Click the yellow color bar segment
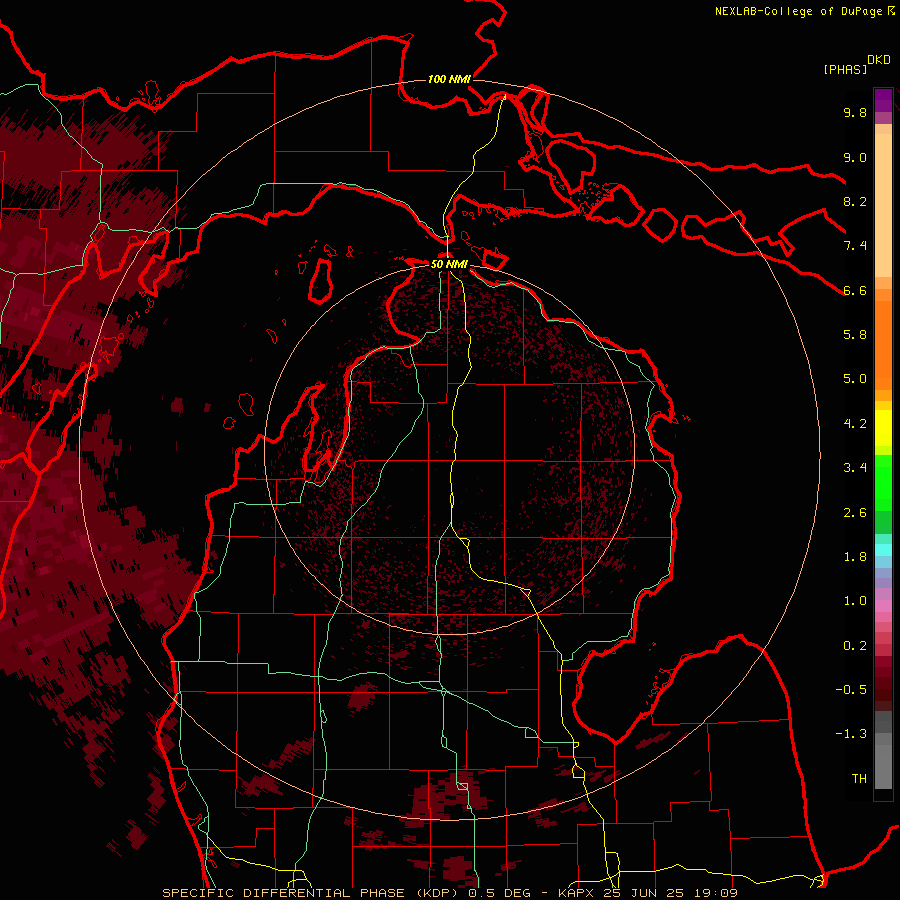Screen dimensions: 900x900 coord(883,428)
